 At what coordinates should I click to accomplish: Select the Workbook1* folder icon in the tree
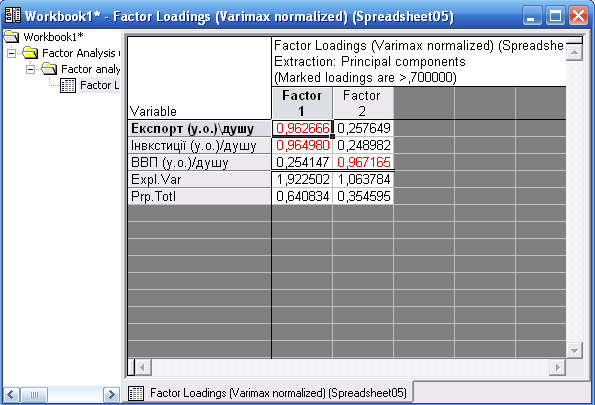11,37
